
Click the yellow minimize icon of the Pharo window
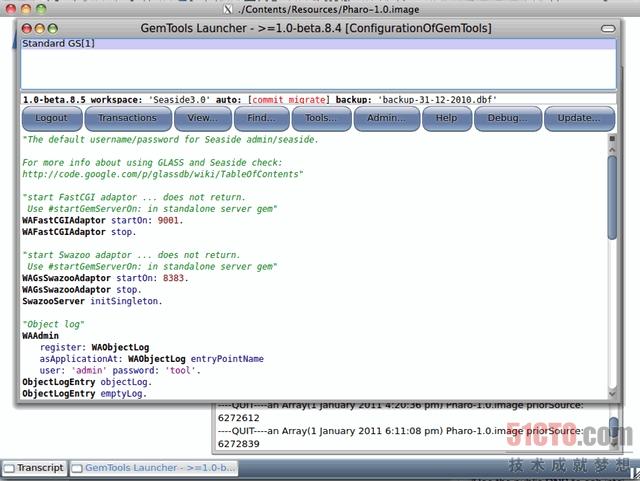26,9
